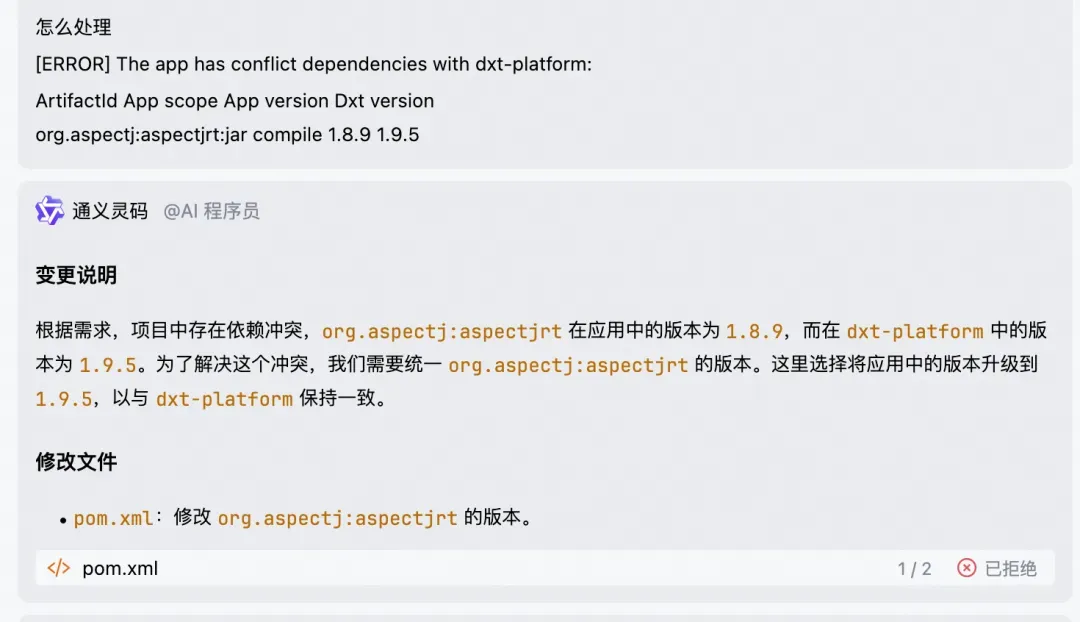Click the 已拒绝 status label
This screenshot has height=622, width=1080.
[1010, 569]
